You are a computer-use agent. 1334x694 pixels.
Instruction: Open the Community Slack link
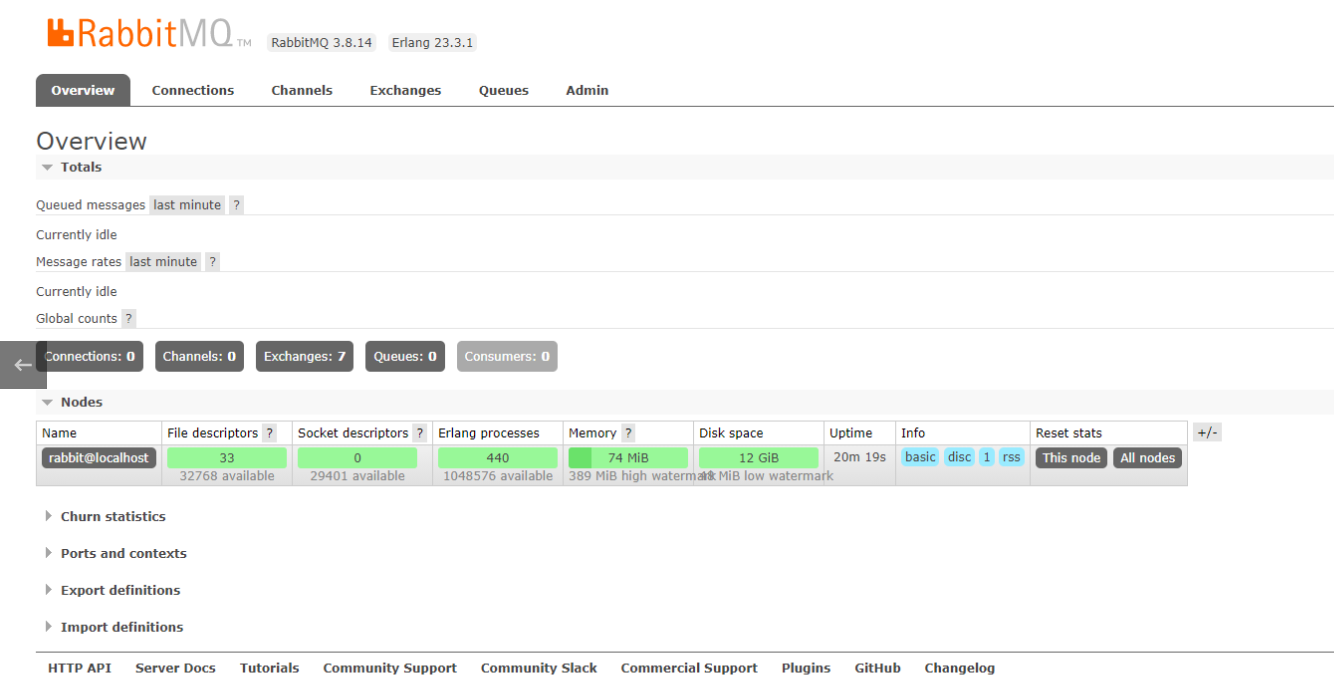(x=539, y=669)
